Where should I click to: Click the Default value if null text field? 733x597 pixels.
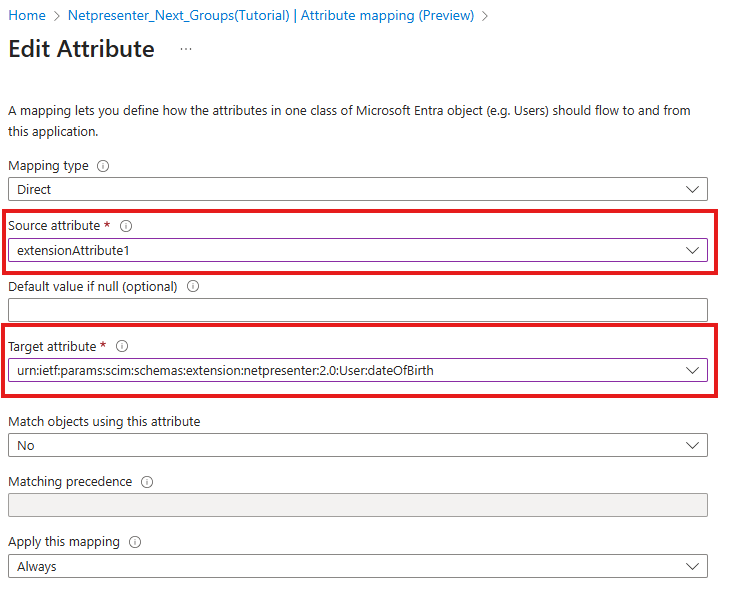(357, 310)
